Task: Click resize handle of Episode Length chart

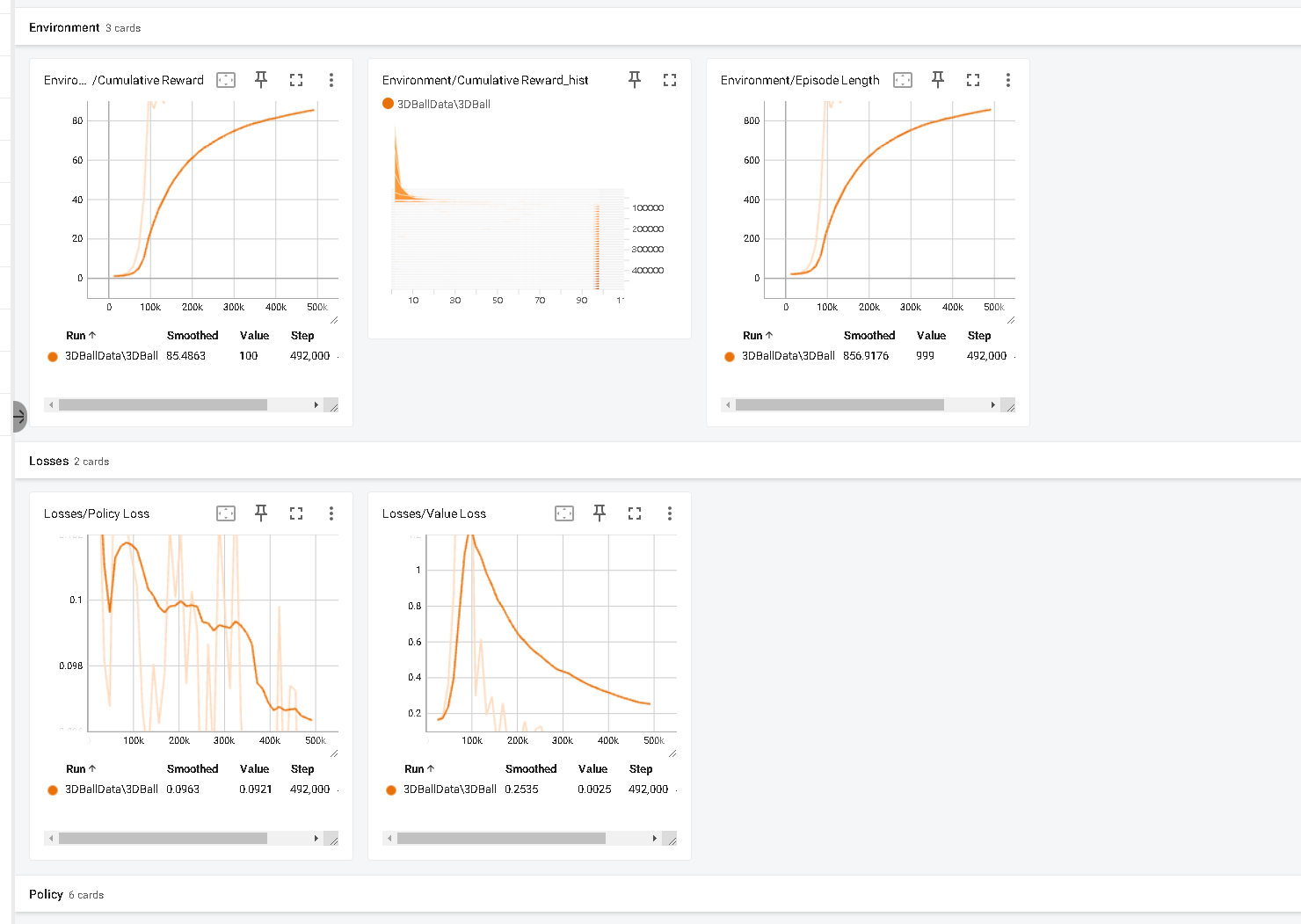Action: (x=1011, y=320)
